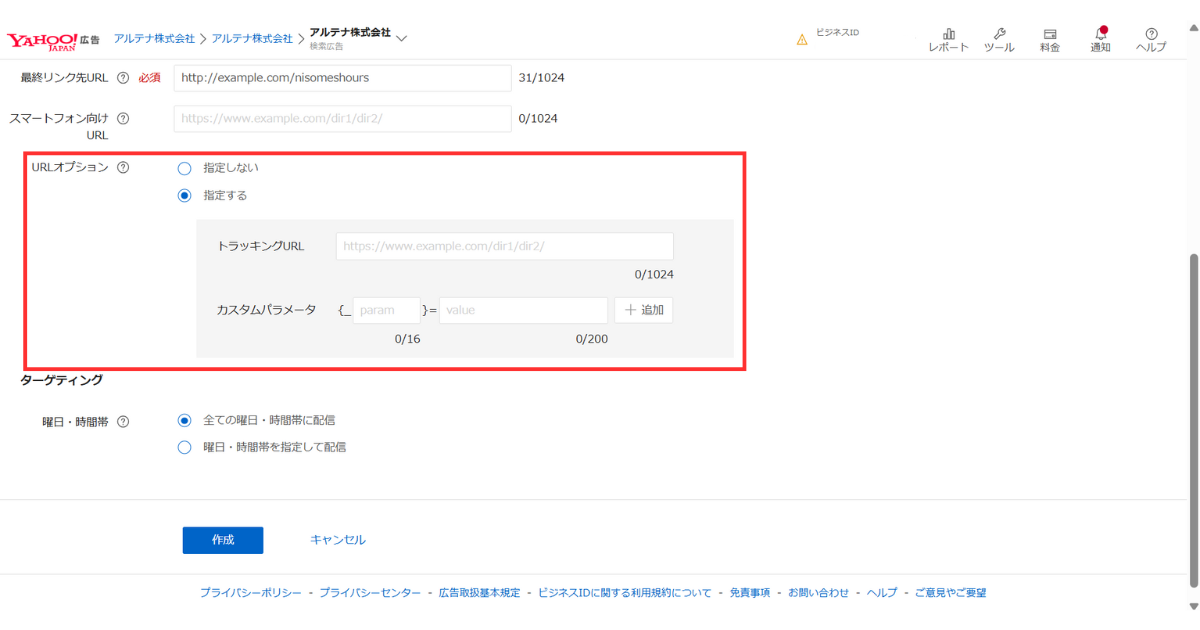This screenshot has height=630, width=1200.
Task: Open the ヘルプ help icon in header
Action: (1151, 40)
